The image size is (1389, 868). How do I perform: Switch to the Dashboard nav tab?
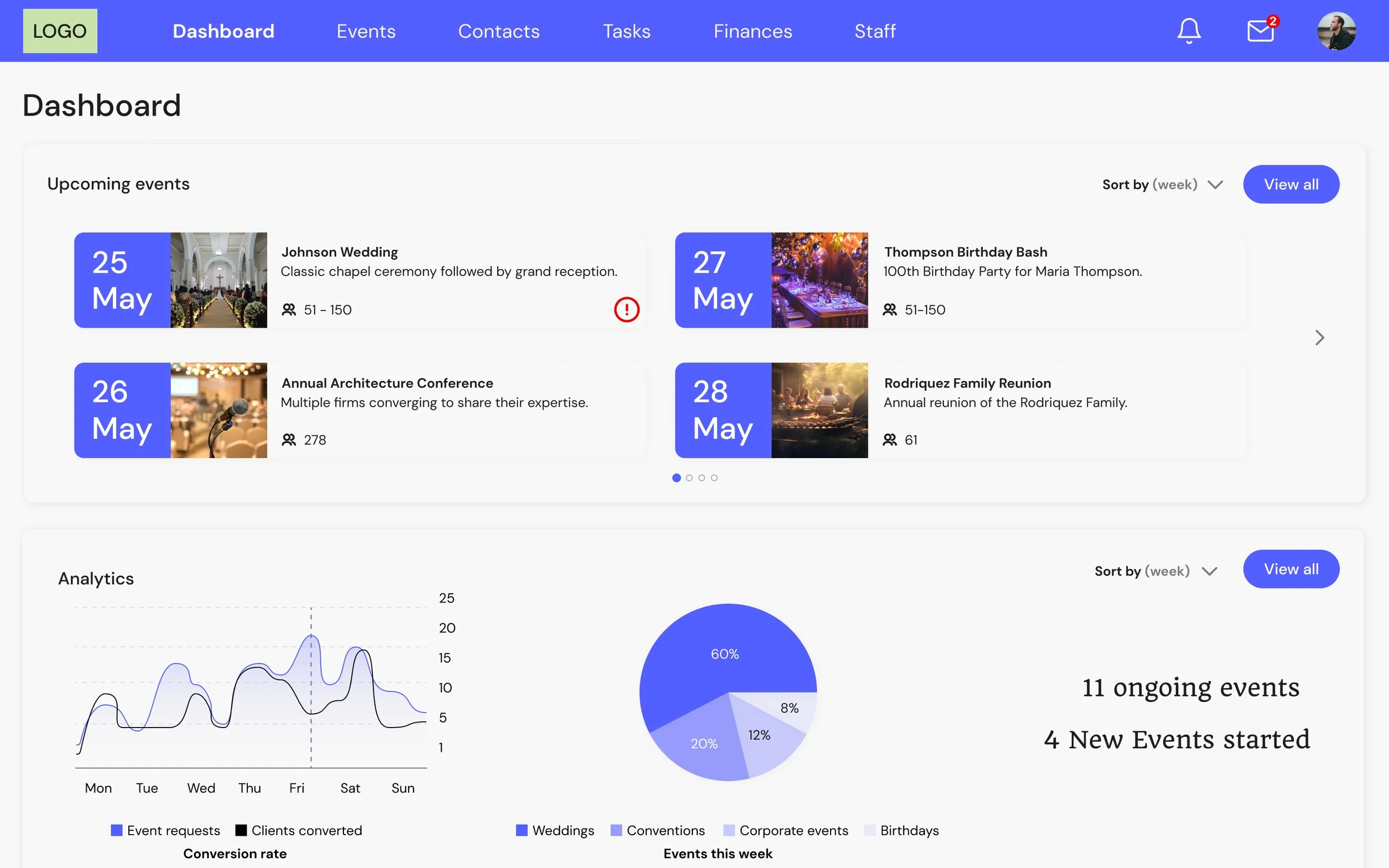223,31
